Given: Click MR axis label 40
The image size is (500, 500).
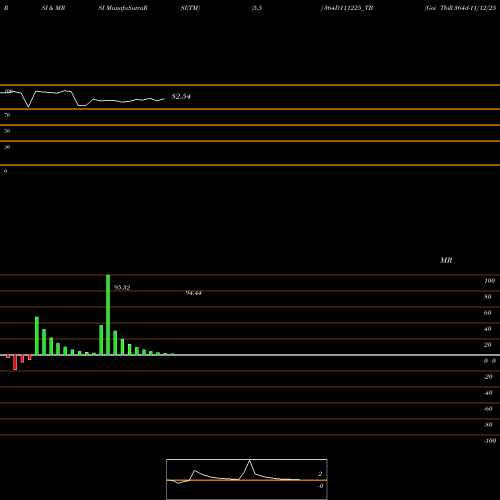Looking at the screenshot, I should [x=488, y=329].
